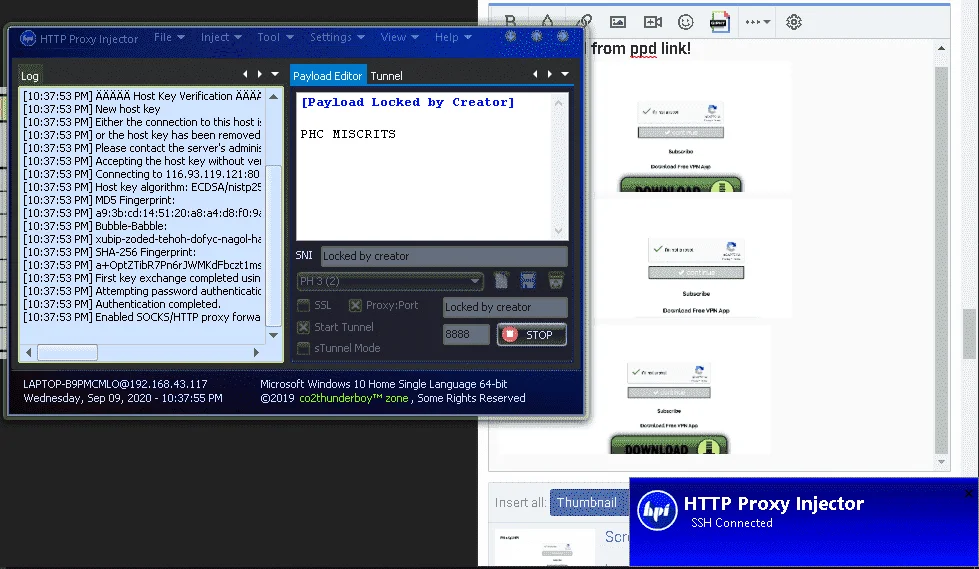This screenshot has width=979, height=569.
Task: Click log scrollbar down arrow
Action: 273,335
